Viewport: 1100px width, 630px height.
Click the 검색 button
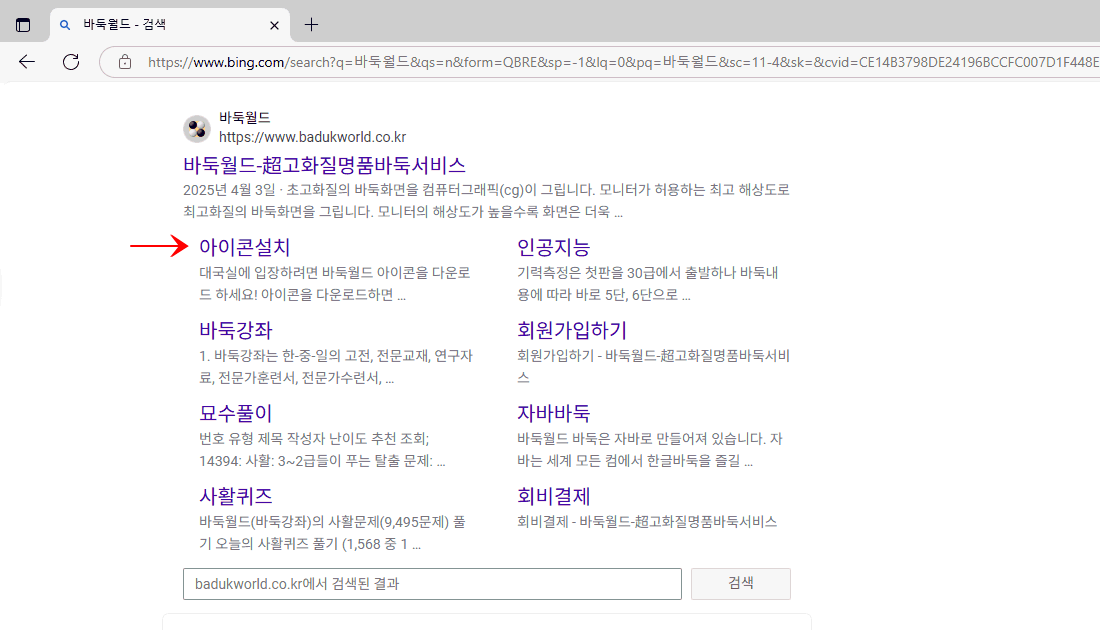tap(741, 584)
